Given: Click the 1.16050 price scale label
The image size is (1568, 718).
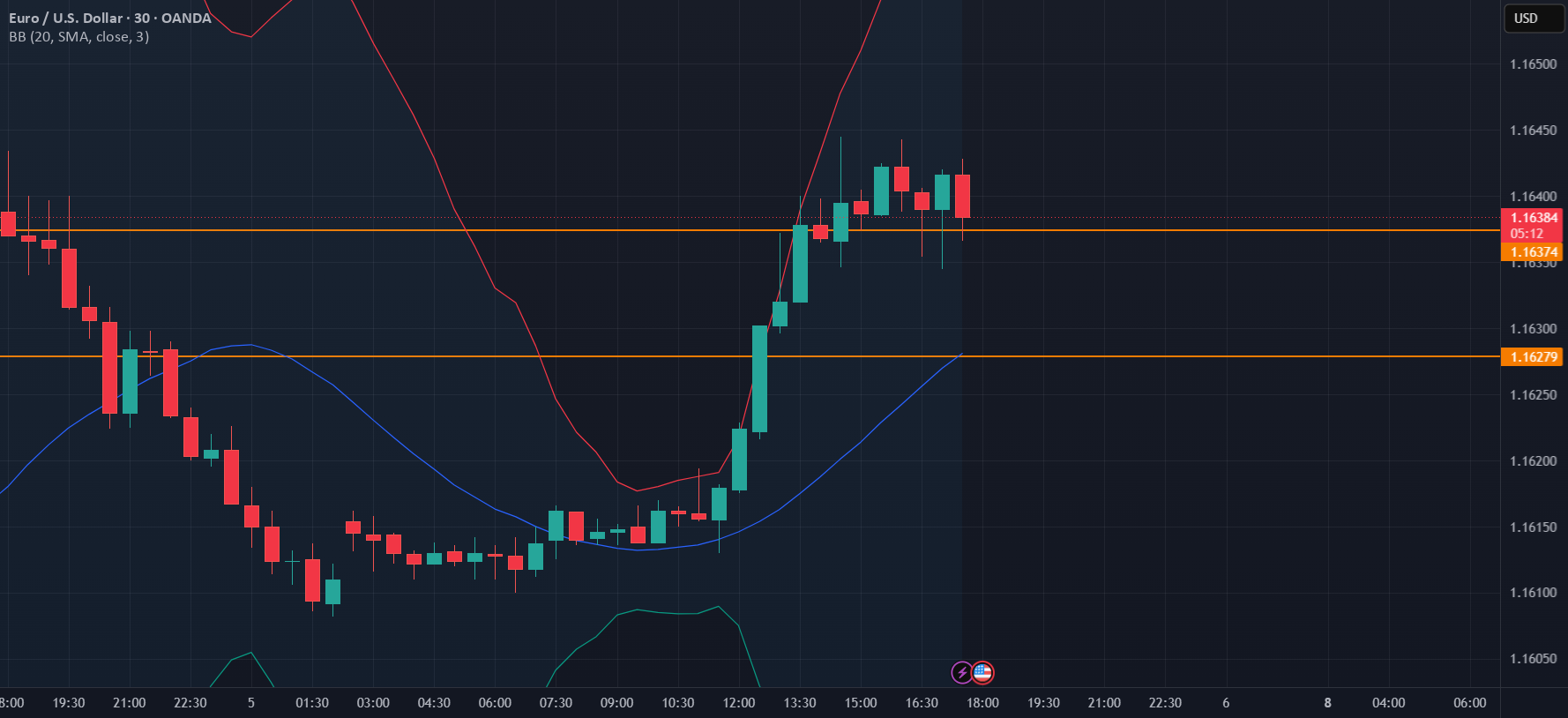Looking at the screenshot, I should (x=1533, y=659).
